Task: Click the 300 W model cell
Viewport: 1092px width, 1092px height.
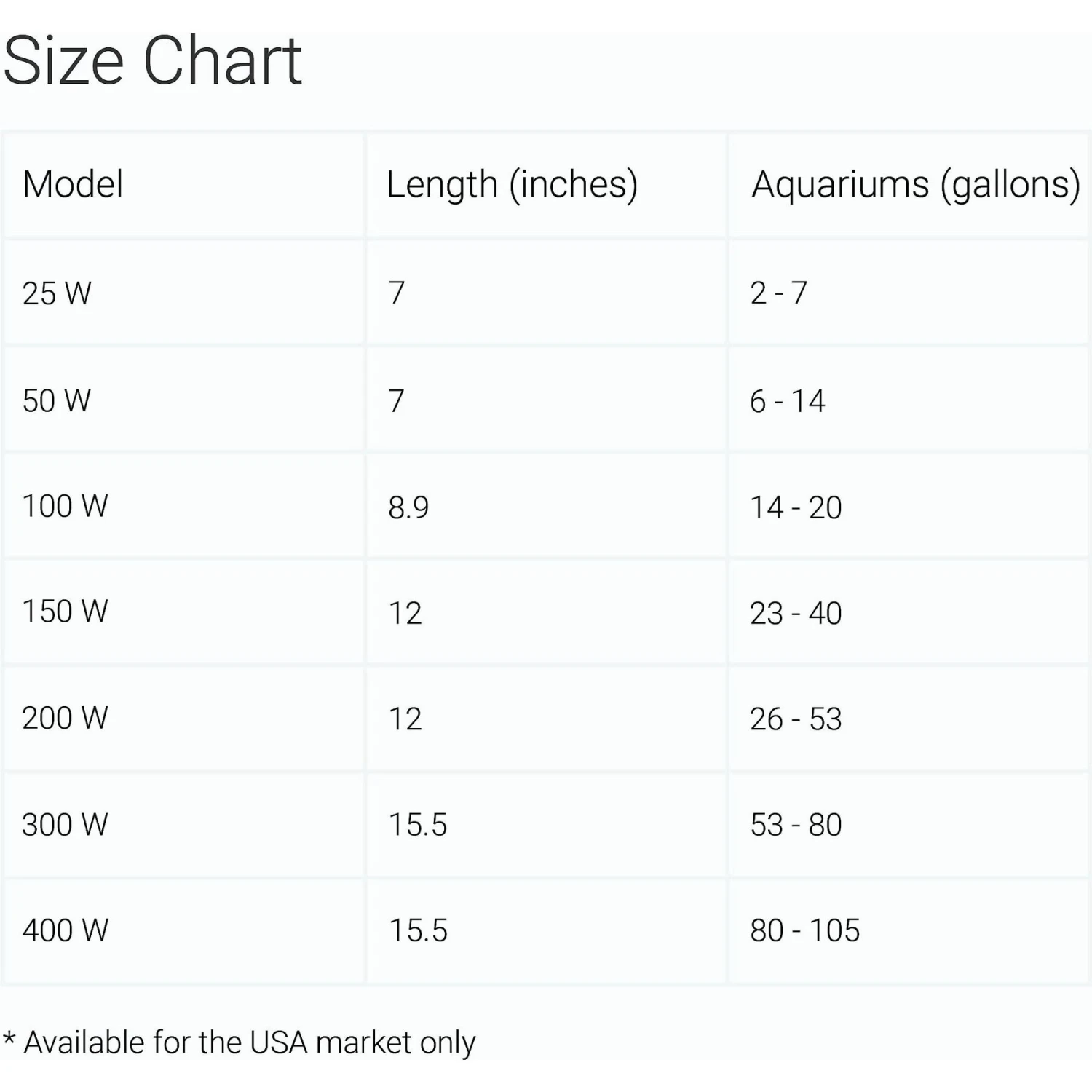Action: pyautogui.click(x=65, y=824)
